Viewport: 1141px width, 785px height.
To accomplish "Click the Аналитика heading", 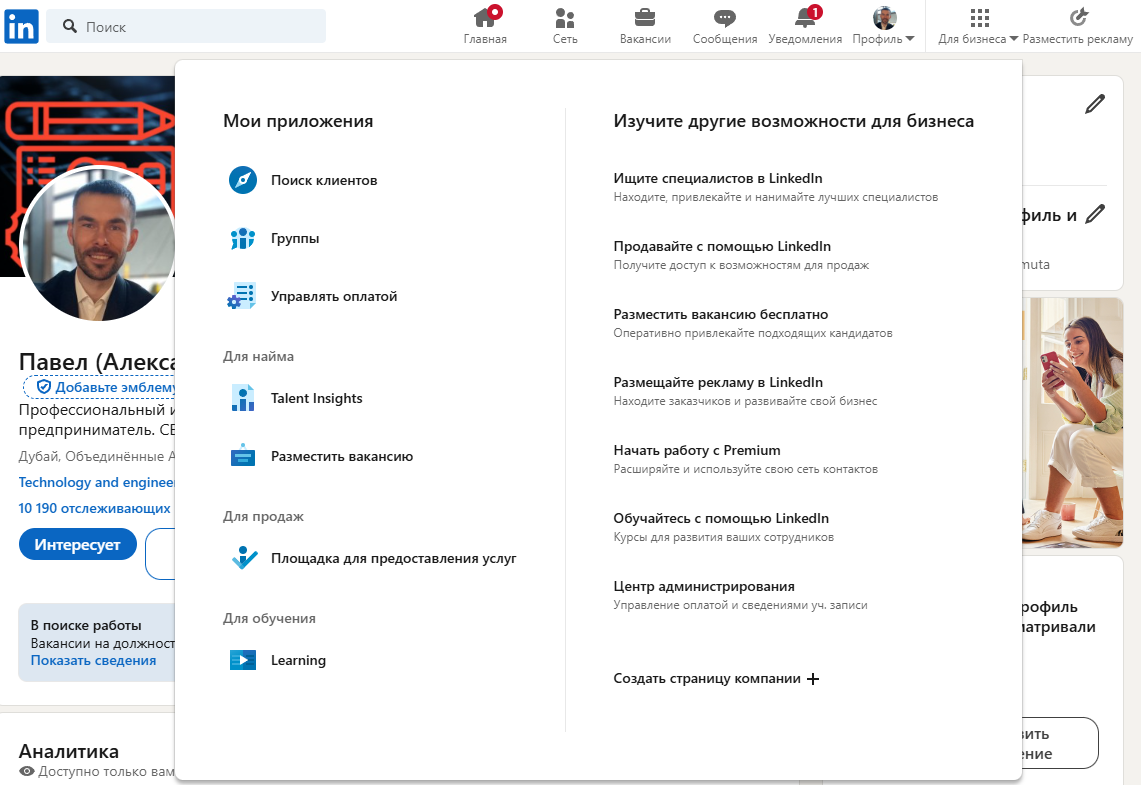I will [68, 752].
